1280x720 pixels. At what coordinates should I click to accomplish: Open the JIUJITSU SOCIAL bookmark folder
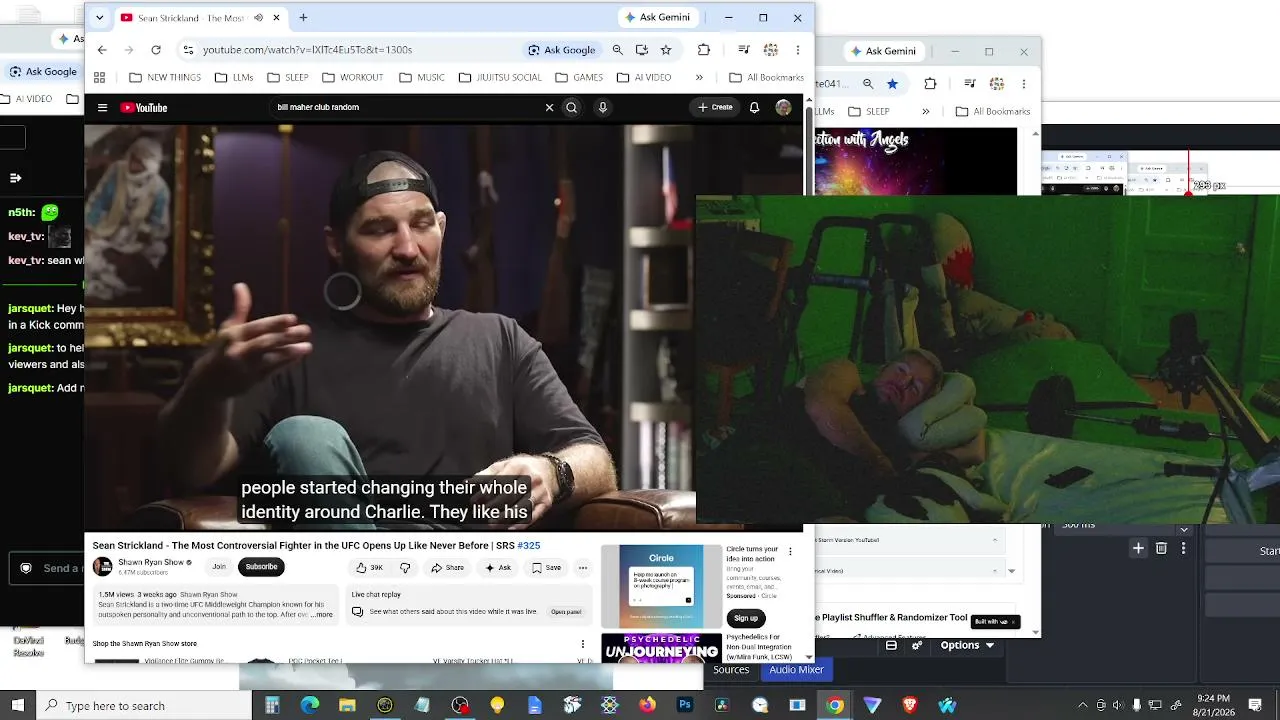[500, 78]
